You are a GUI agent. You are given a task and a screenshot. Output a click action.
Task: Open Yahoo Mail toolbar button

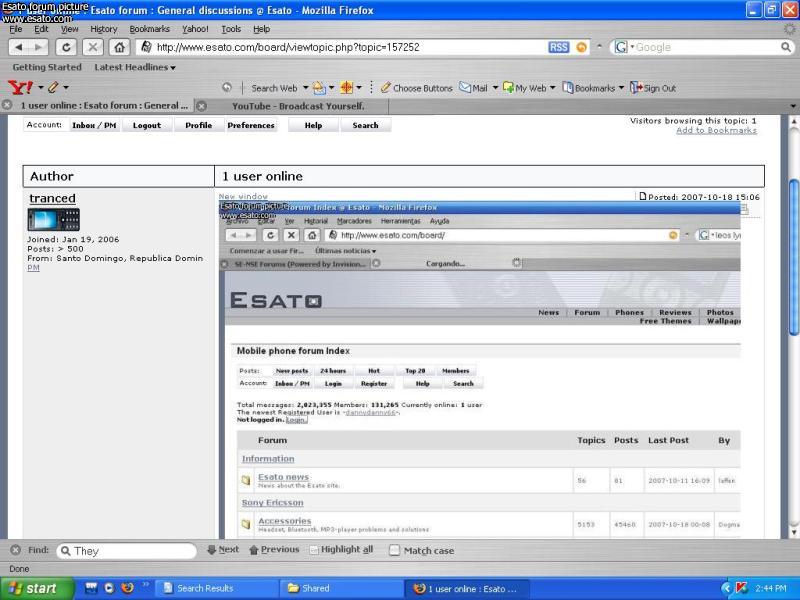pos(473,88)
